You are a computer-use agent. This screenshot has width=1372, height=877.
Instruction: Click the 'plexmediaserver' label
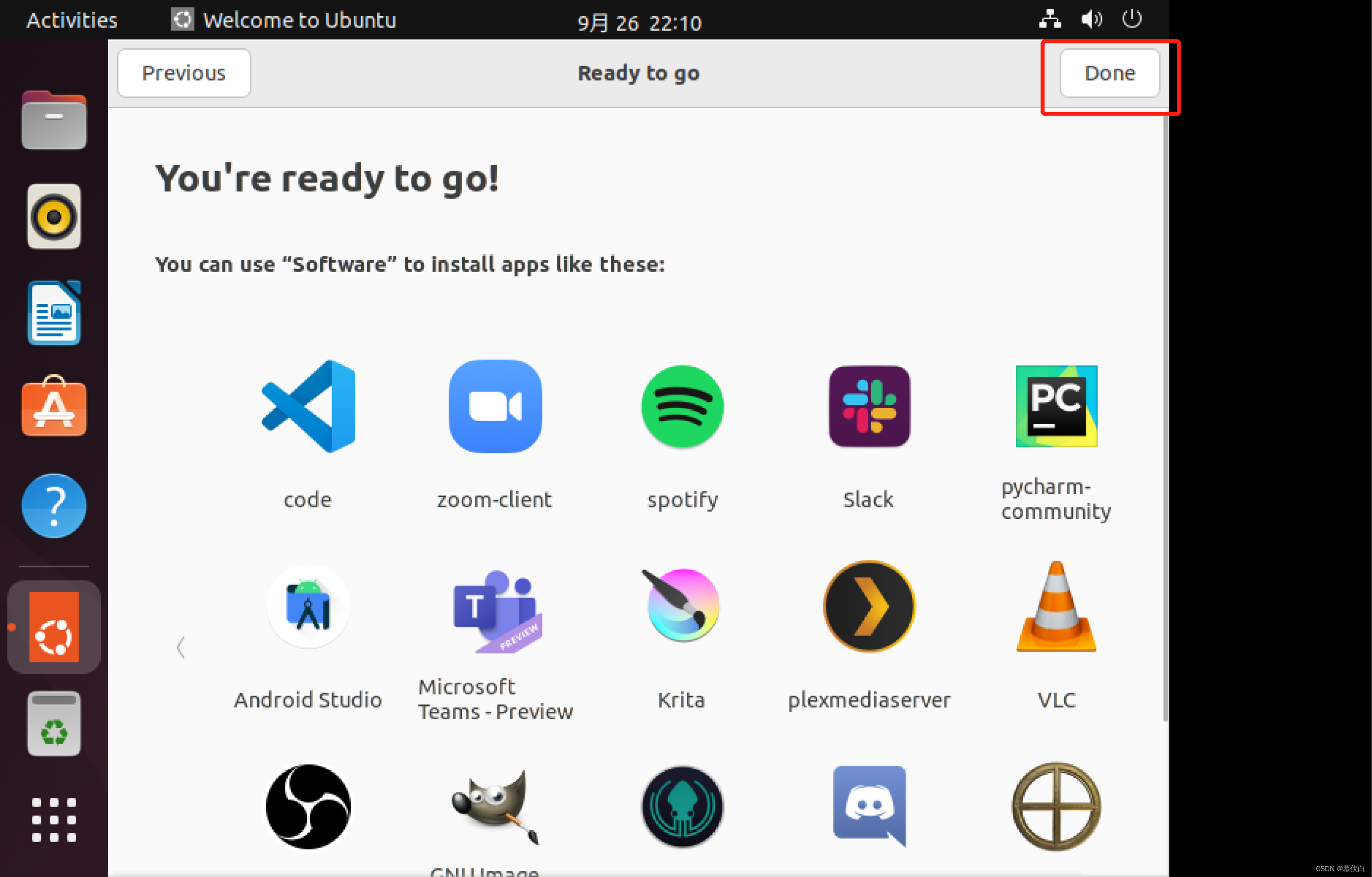pos(869,701)
